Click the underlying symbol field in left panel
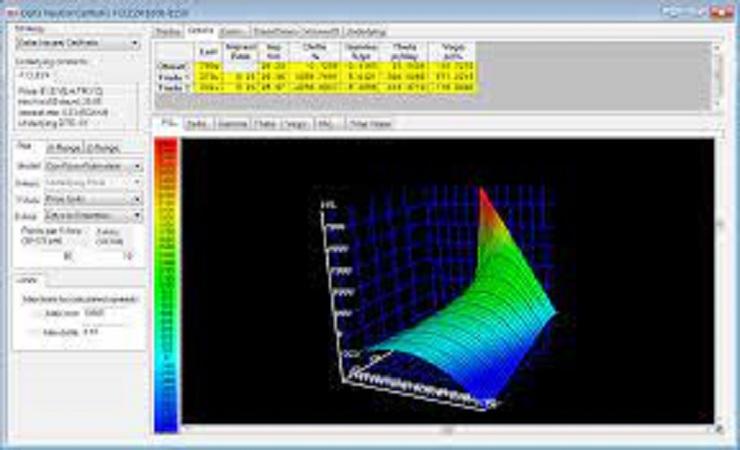This screenshot has width=740, height=450. click(76, 75)
